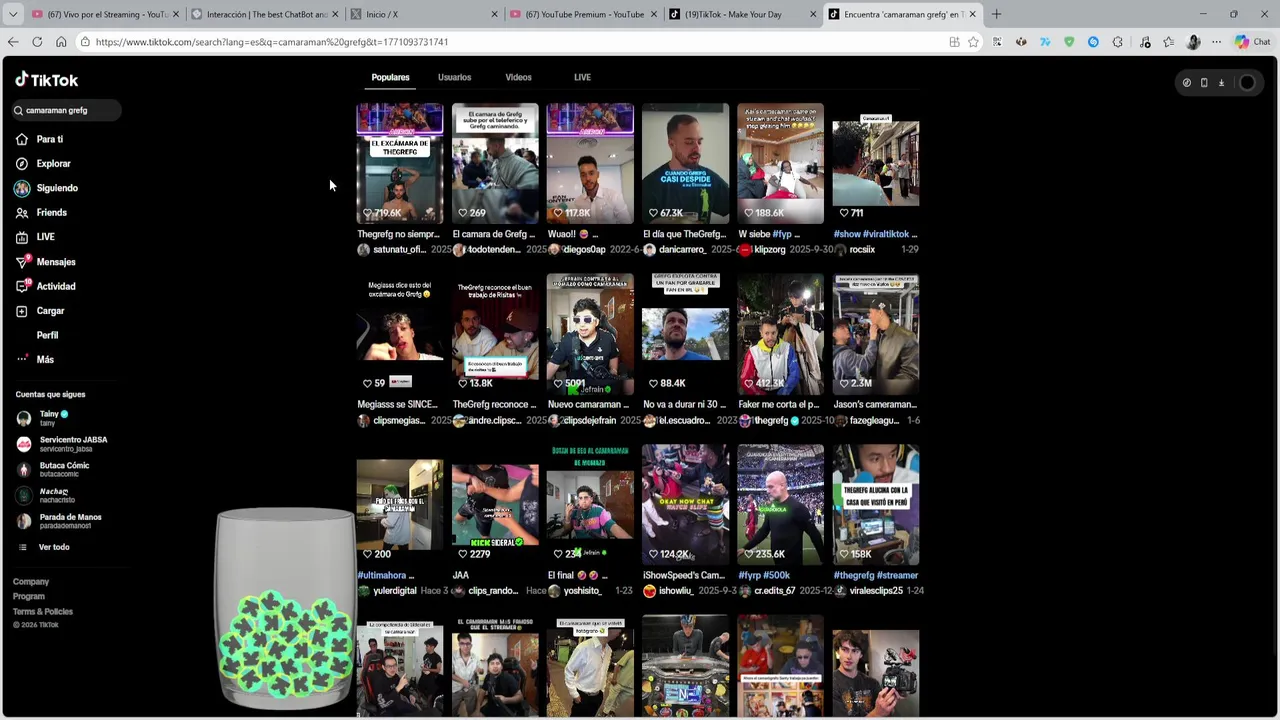Click the round TikTok icon in floating pill
The height and width of the screenshot is (720, 1280).
[x=1187, y=83]
